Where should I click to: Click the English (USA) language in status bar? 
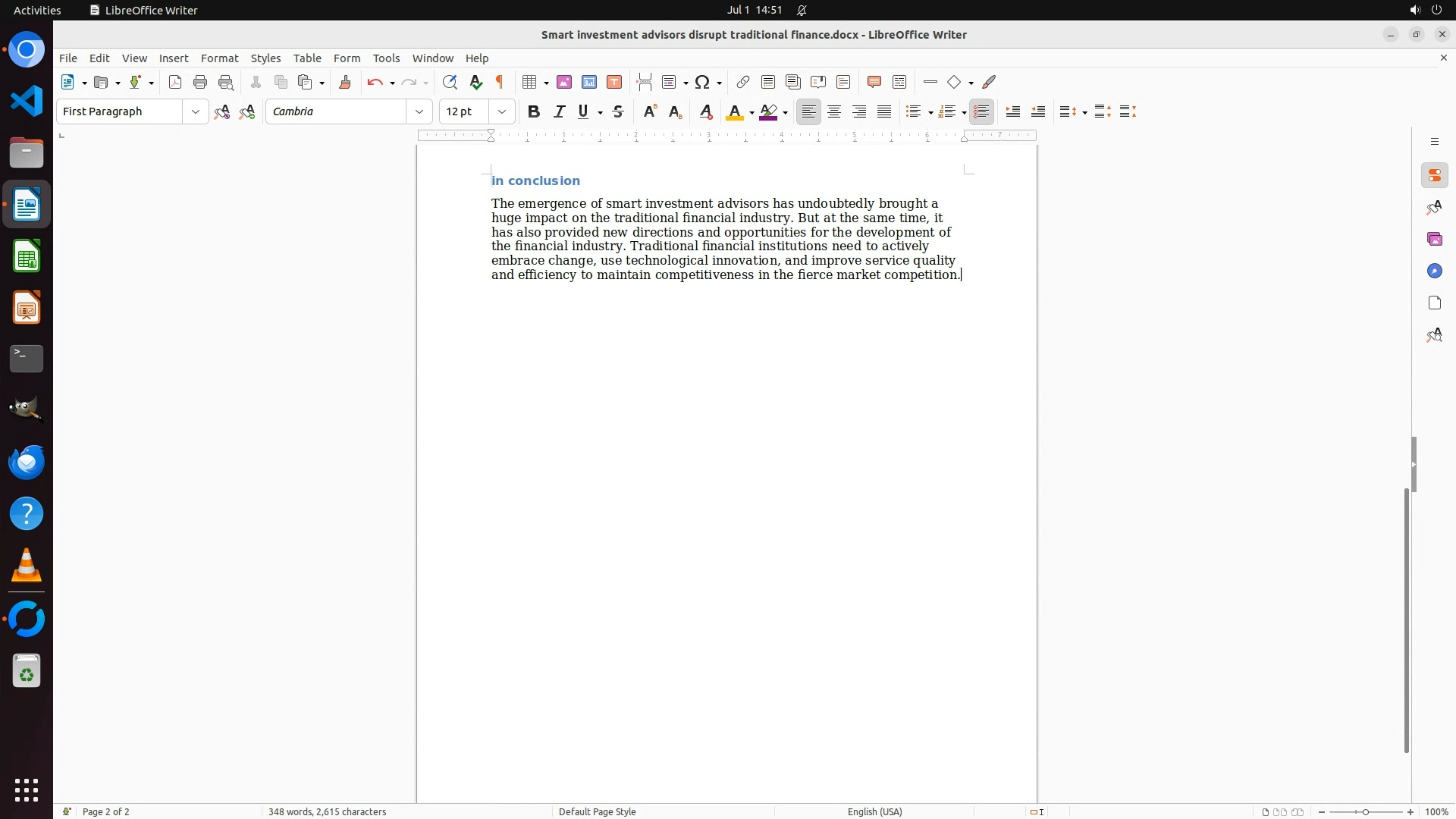coord(874,811)
